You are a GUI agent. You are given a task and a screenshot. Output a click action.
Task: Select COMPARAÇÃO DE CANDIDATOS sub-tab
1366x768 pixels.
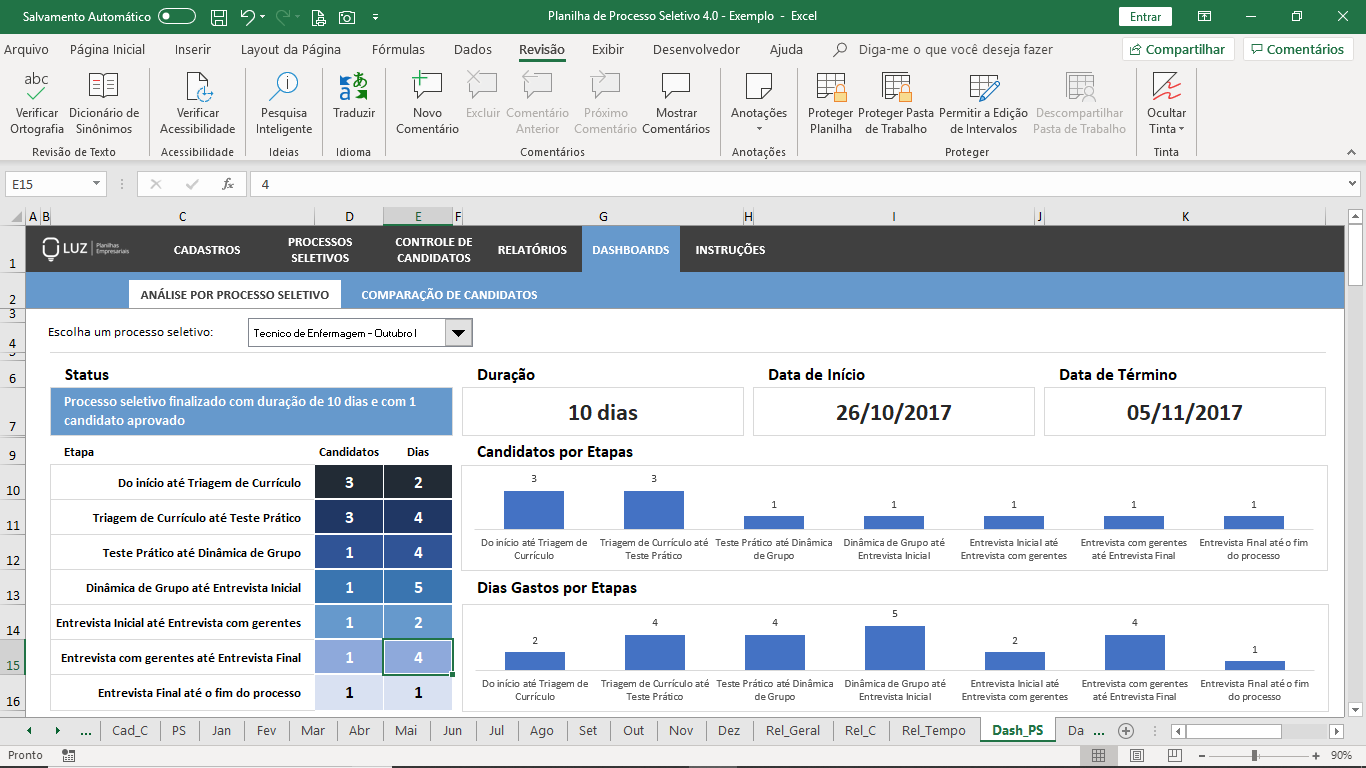[x=449, y=295]
